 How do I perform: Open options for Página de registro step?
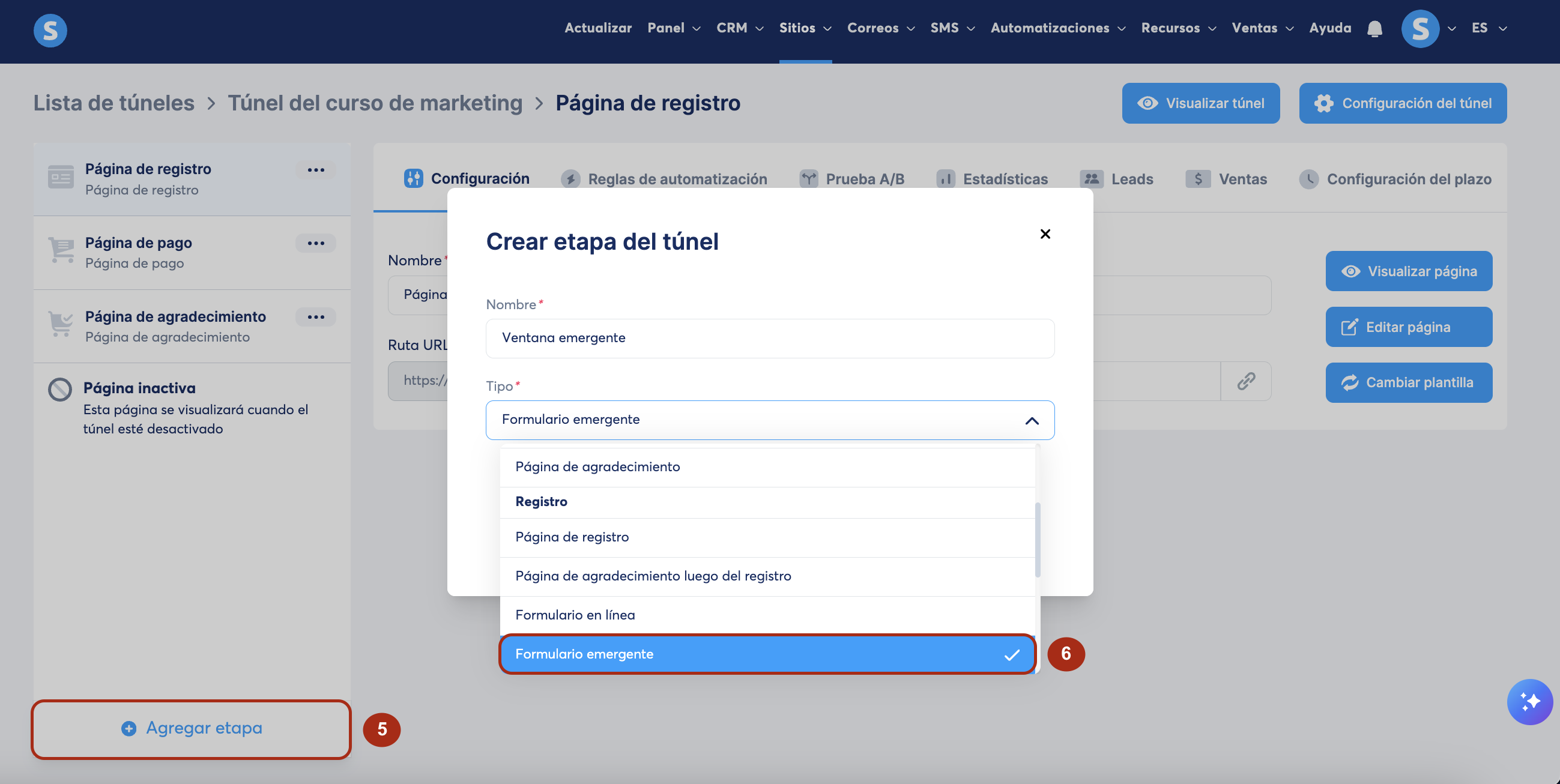coord(315,170)
